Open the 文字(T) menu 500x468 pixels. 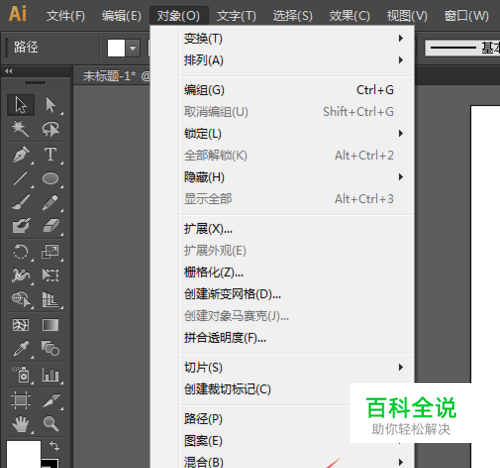coord(236,16)
